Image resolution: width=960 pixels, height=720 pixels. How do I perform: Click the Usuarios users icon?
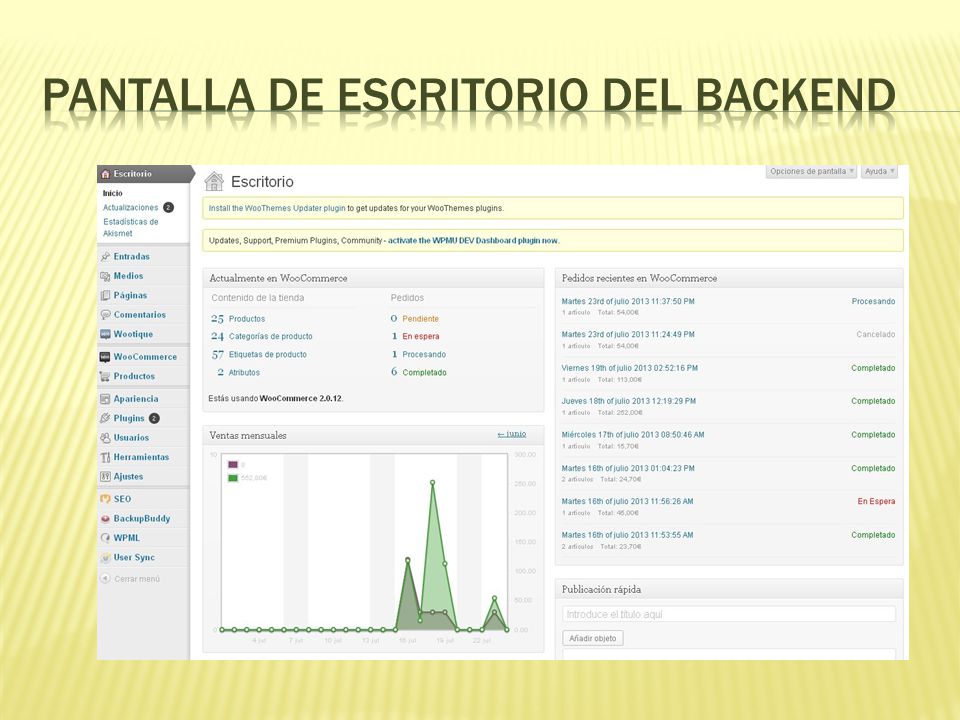click(x=105, y=438)
